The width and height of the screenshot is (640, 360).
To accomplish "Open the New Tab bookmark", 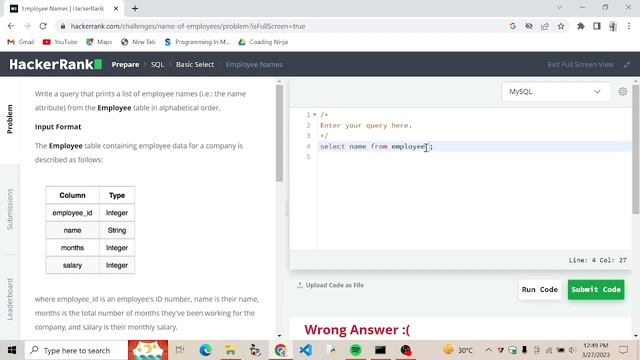I will click(x=138, y=42).
